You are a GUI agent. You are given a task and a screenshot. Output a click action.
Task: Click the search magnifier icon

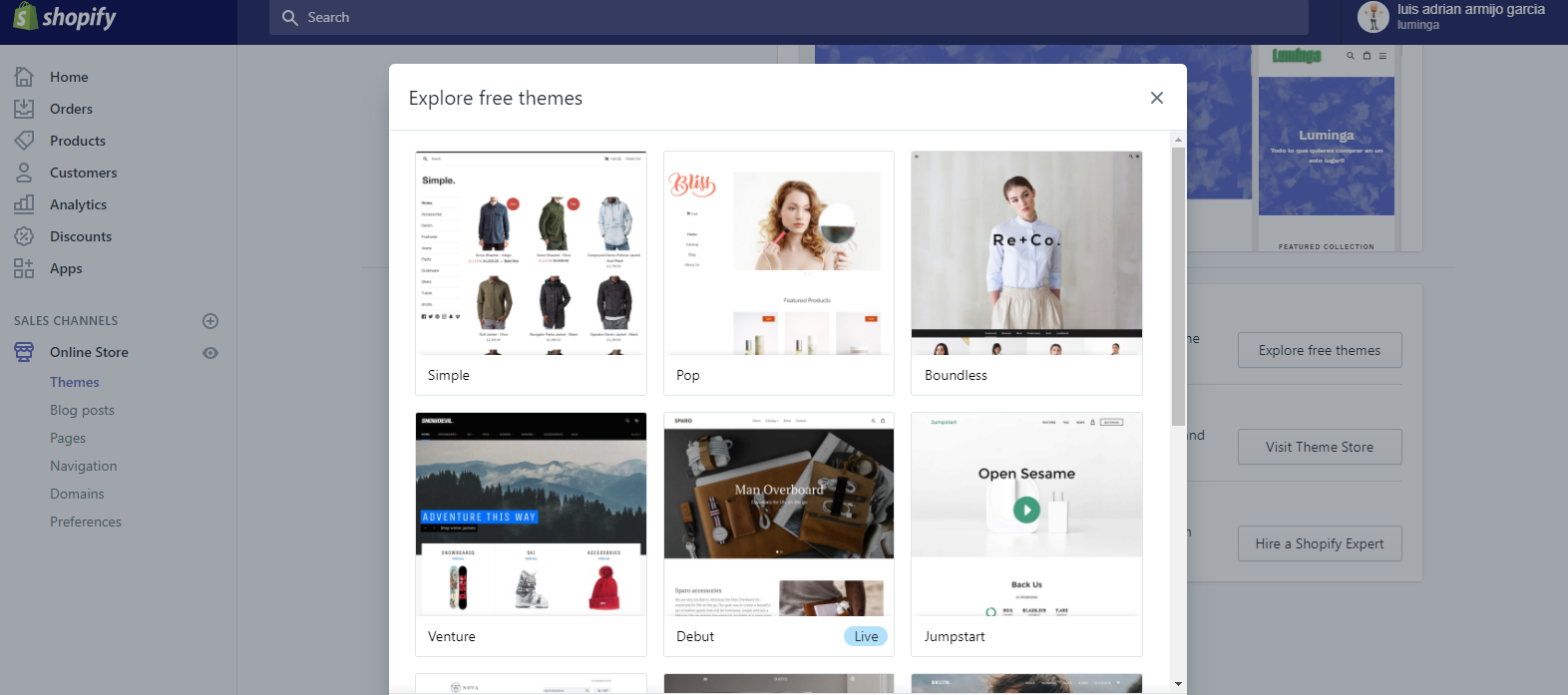(290, 18)
